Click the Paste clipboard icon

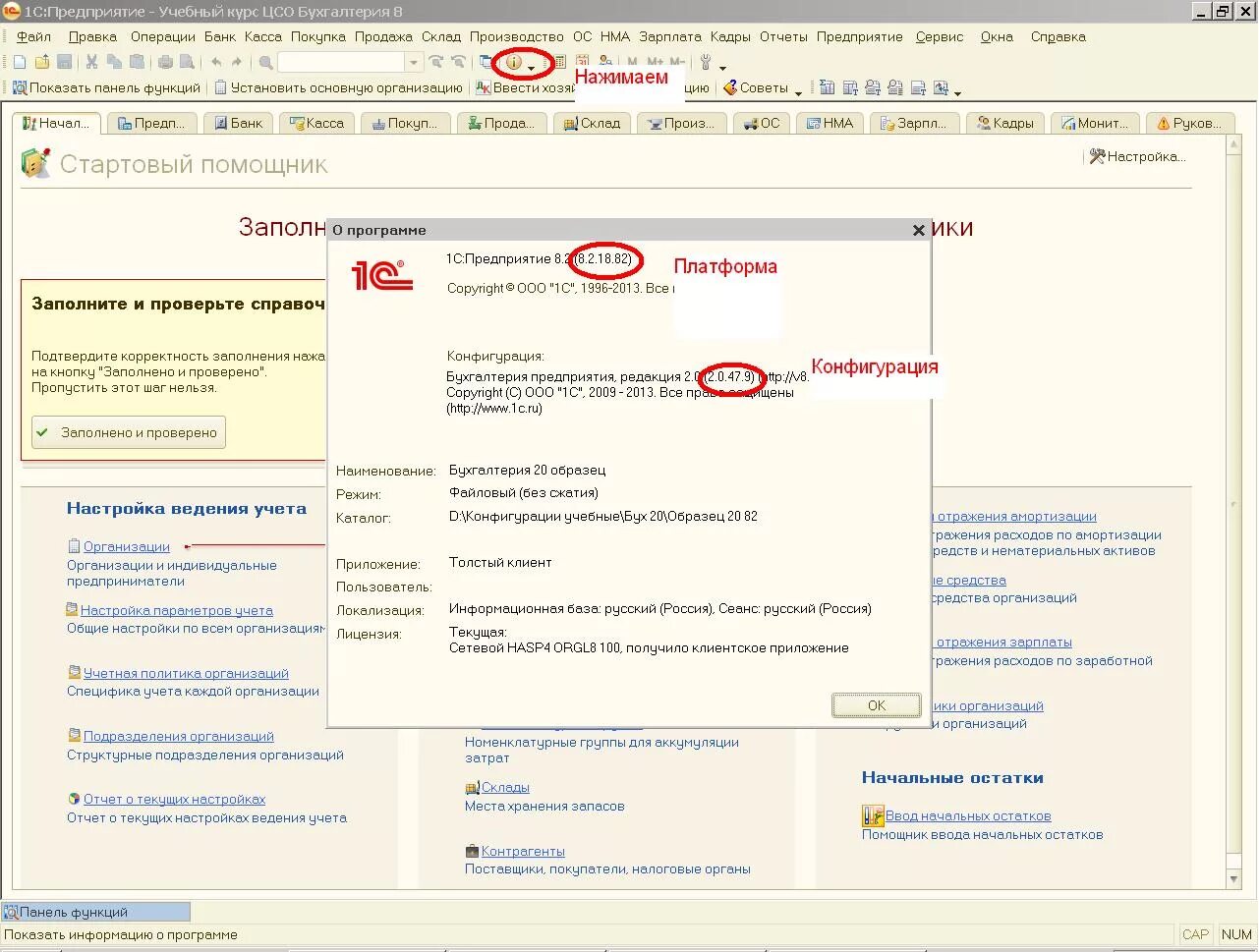click(137, 62)
